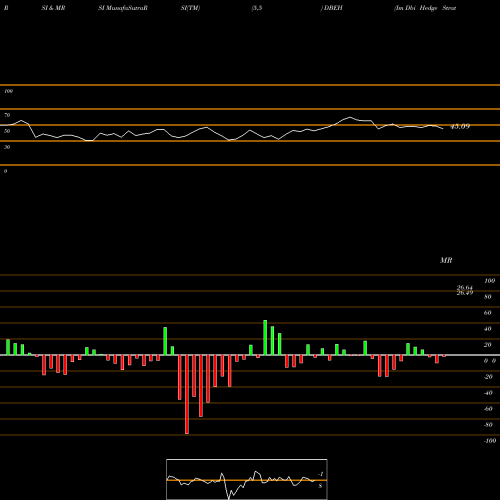Screen dimensions: 500x500
Task: Click the MR axis label -60
Action: [x=488, y=409]
